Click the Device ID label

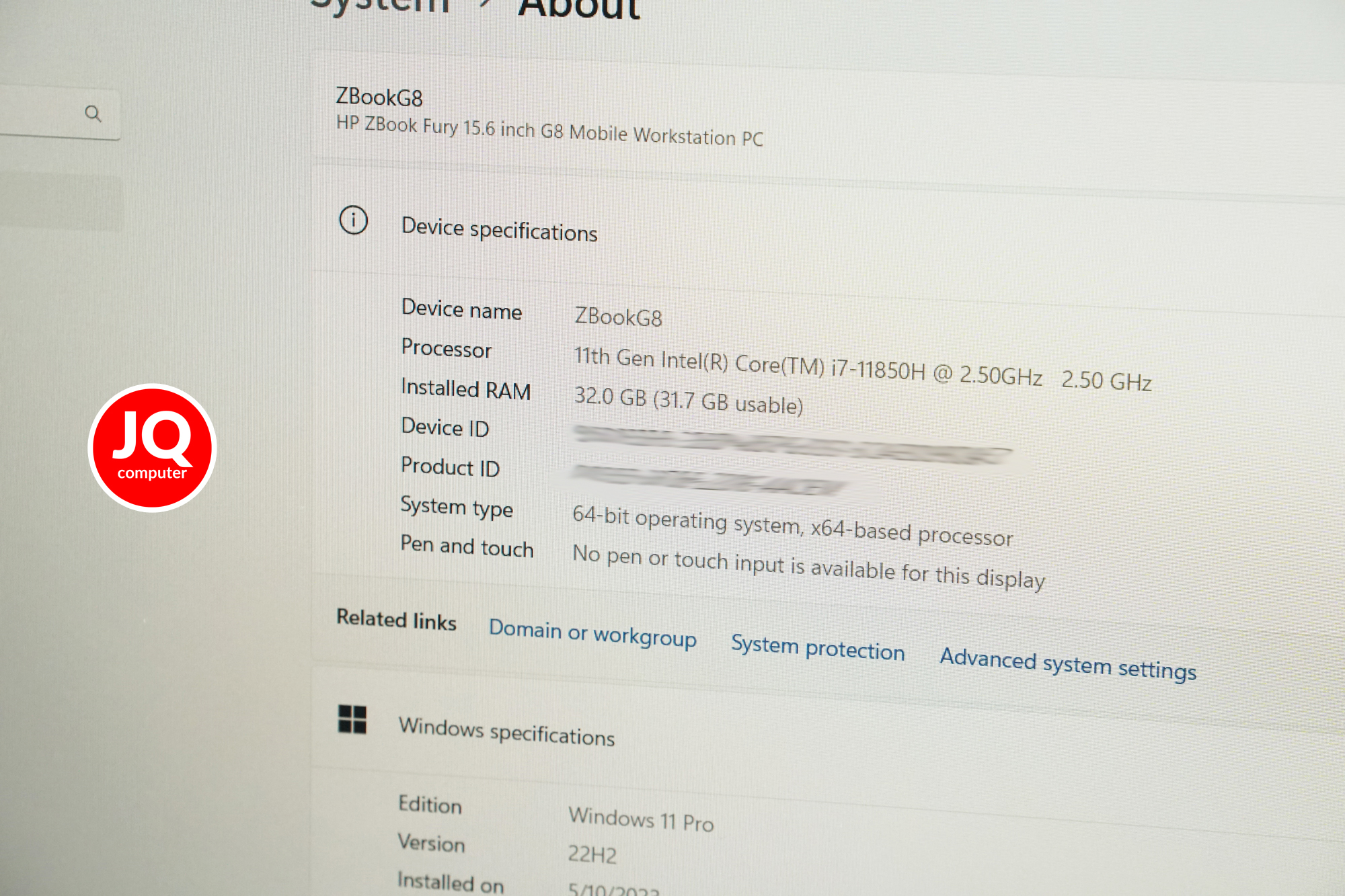445,427
